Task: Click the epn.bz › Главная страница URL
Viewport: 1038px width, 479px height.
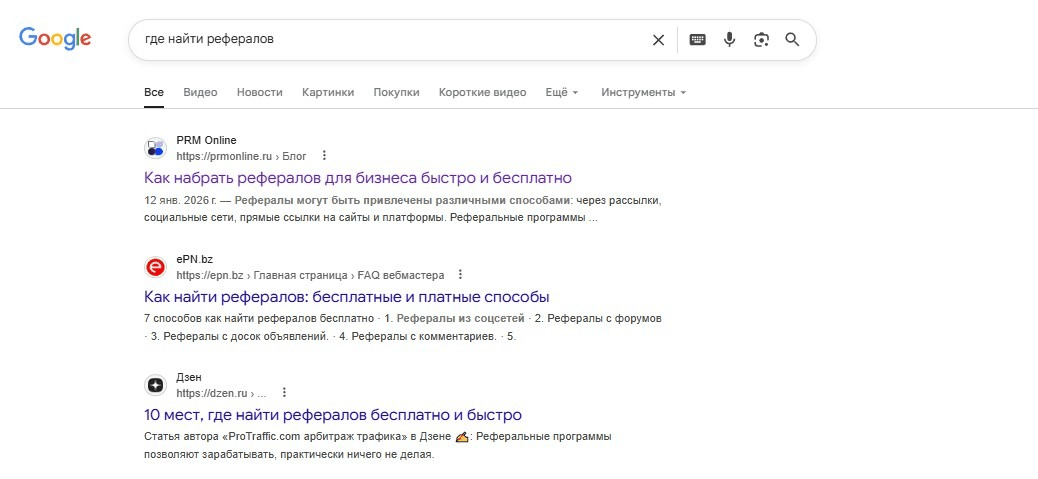Action: (x=310, y=275)
